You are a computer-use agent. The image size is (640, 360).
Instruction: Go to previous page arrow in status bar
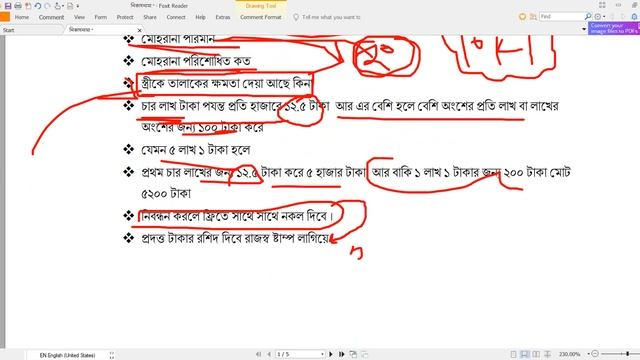coord(269,354)
